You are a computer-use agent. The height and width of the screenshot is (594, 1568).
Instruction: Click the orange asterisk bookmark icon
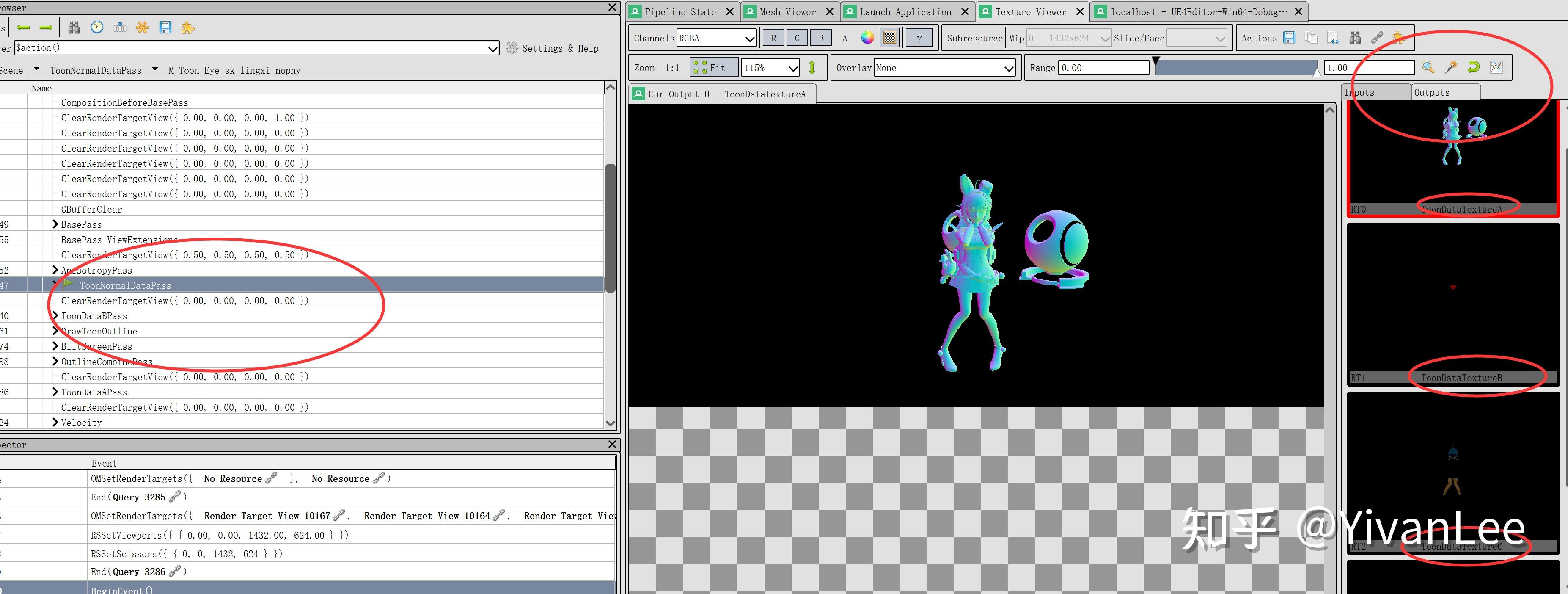coord(143,28)
